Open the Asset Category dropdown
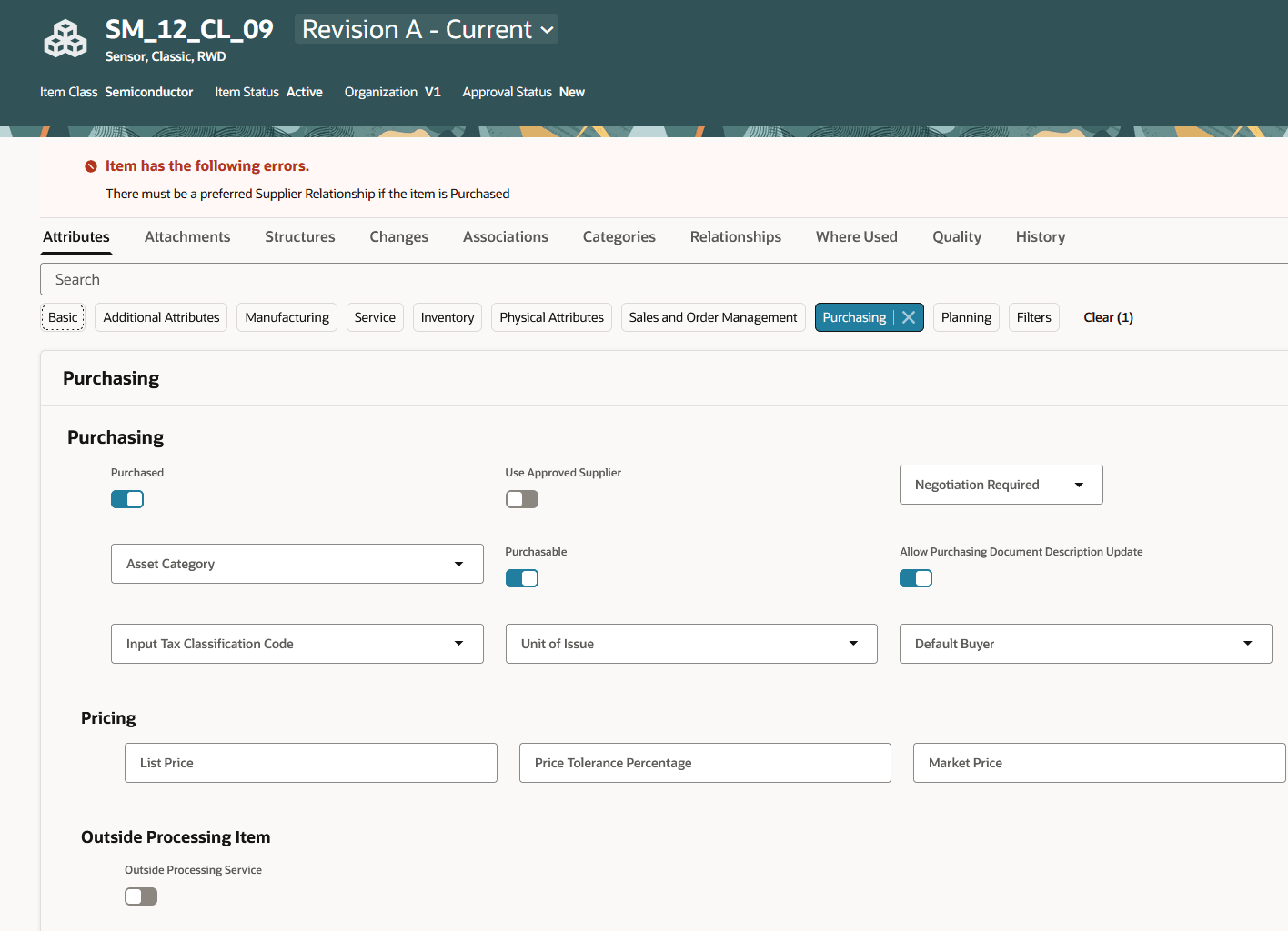Viewport: 1288px width, 931px height. tap(297, 564)
